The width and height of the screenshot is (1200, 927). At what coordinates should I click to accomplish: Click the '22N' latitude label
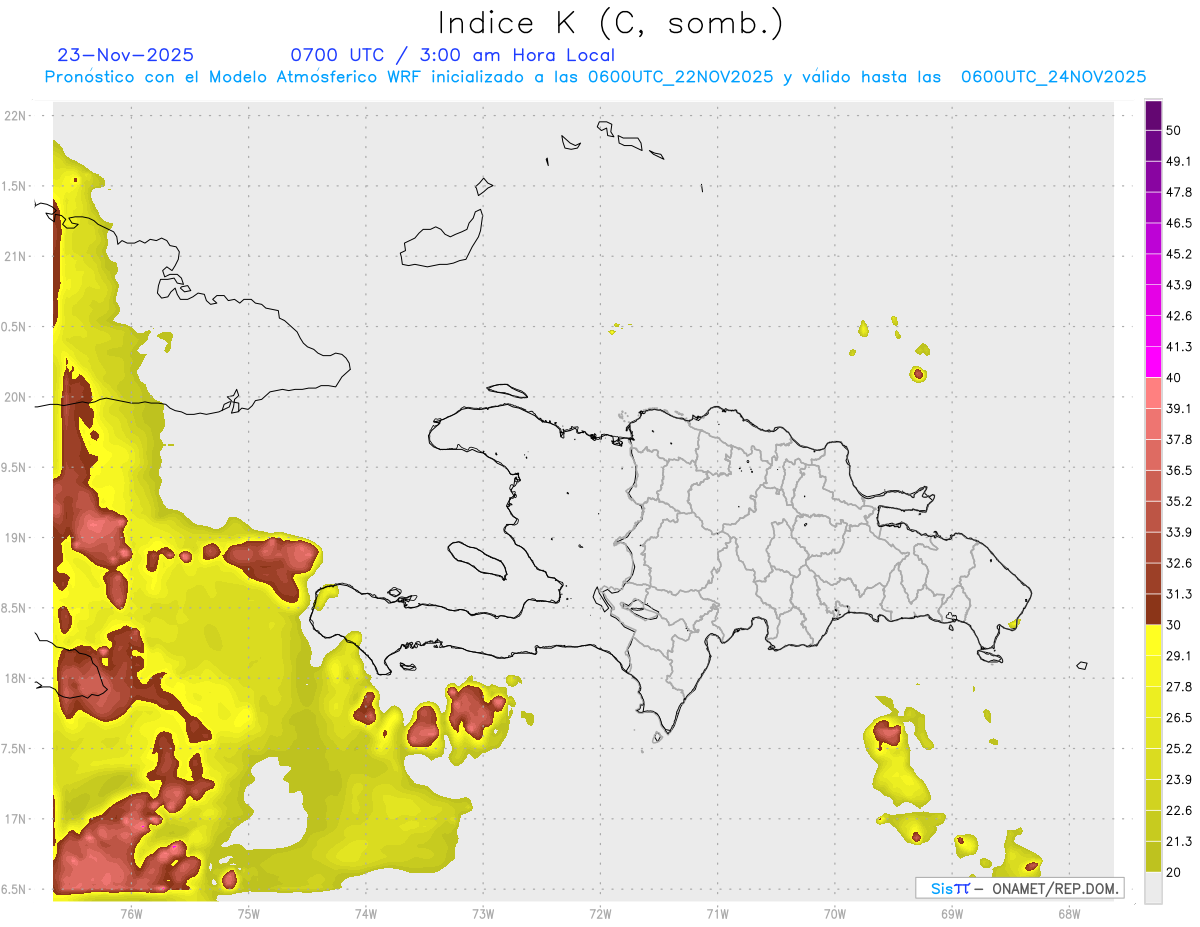(x=16, y=116)
